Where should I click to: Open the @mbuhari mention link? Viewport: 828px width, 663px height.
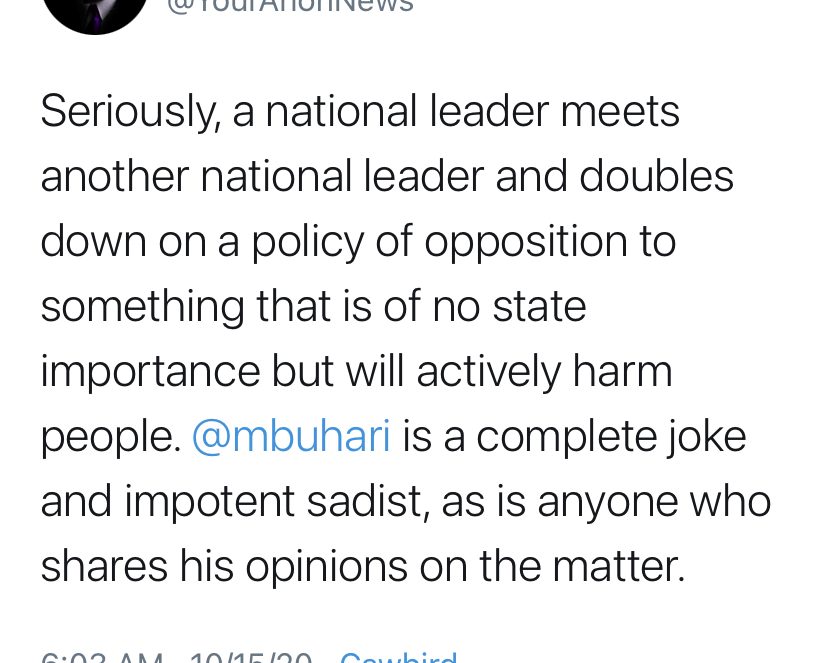[291, 437]
